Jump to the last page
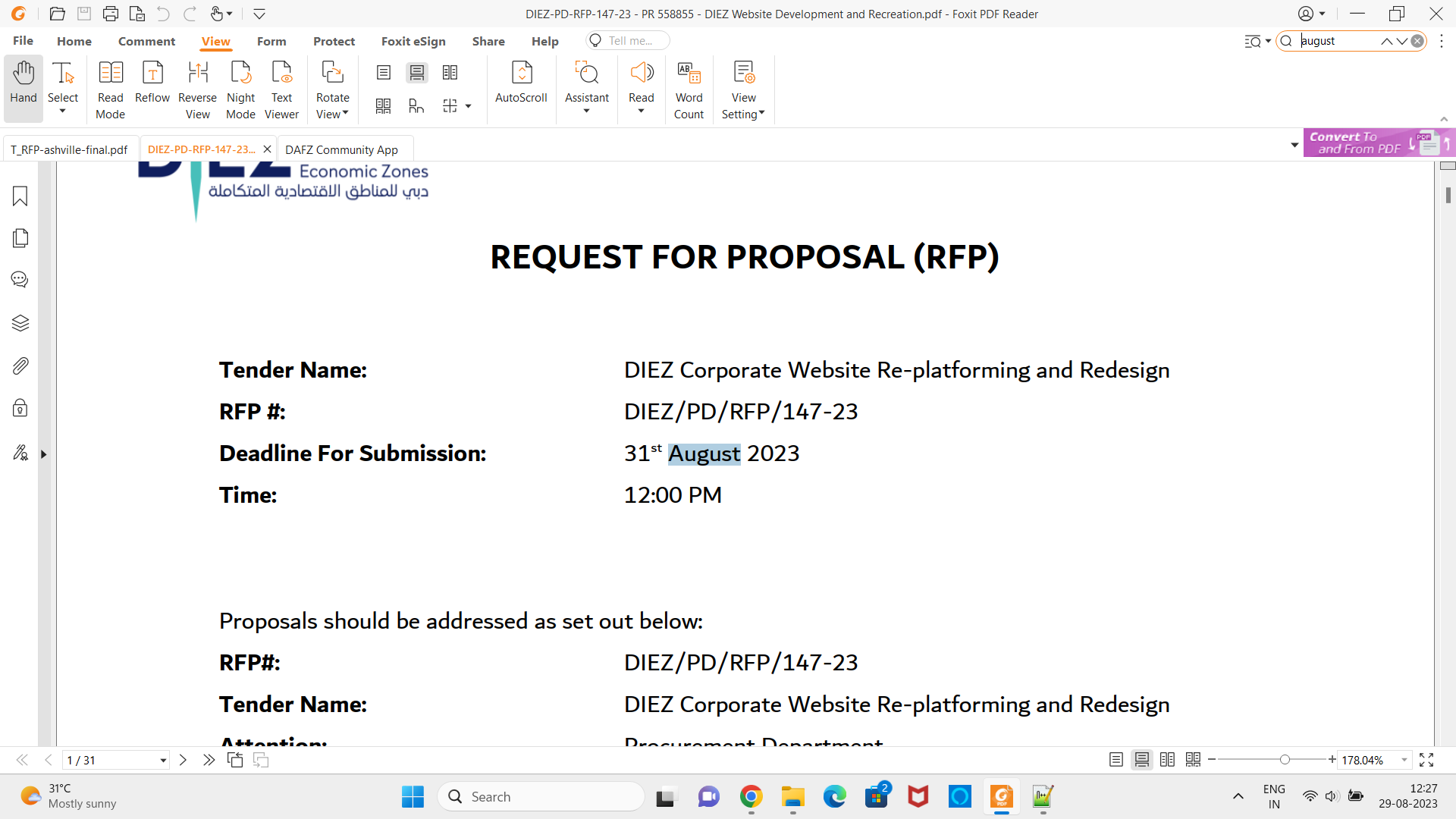 click(x=209, y=760)
